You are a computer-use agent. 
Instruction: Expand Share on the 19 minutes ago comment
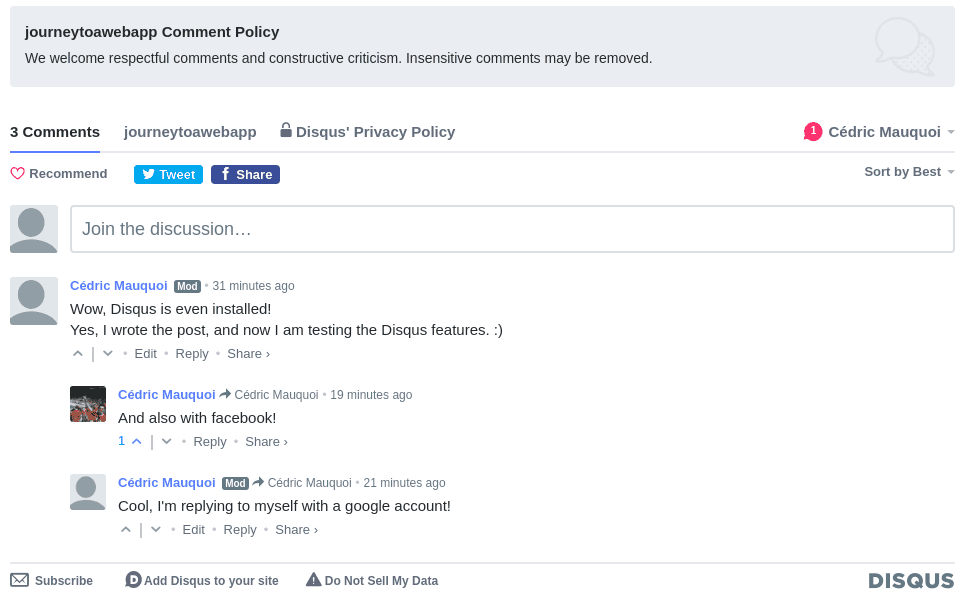click(266, 442)
